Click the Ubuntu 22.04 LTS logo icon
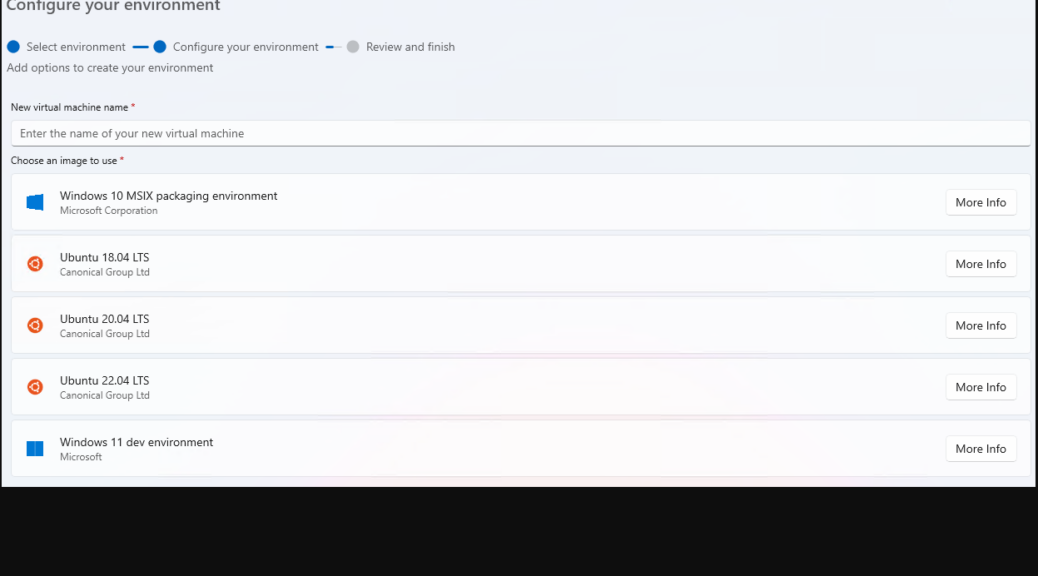This screenshot has width=1038, height=576. (x=35, y=387)
